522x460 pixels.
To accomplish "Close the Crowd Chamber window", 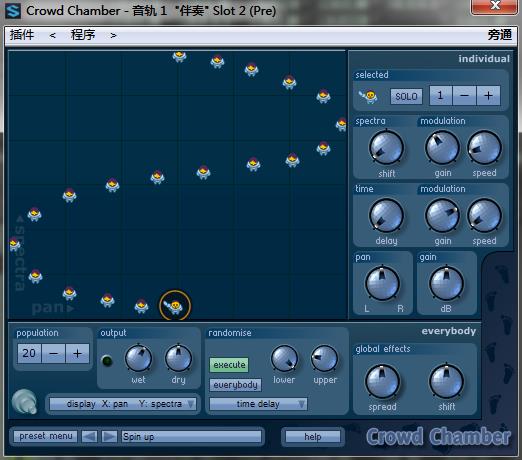I will pyautogui.click(x=495, y=7).
